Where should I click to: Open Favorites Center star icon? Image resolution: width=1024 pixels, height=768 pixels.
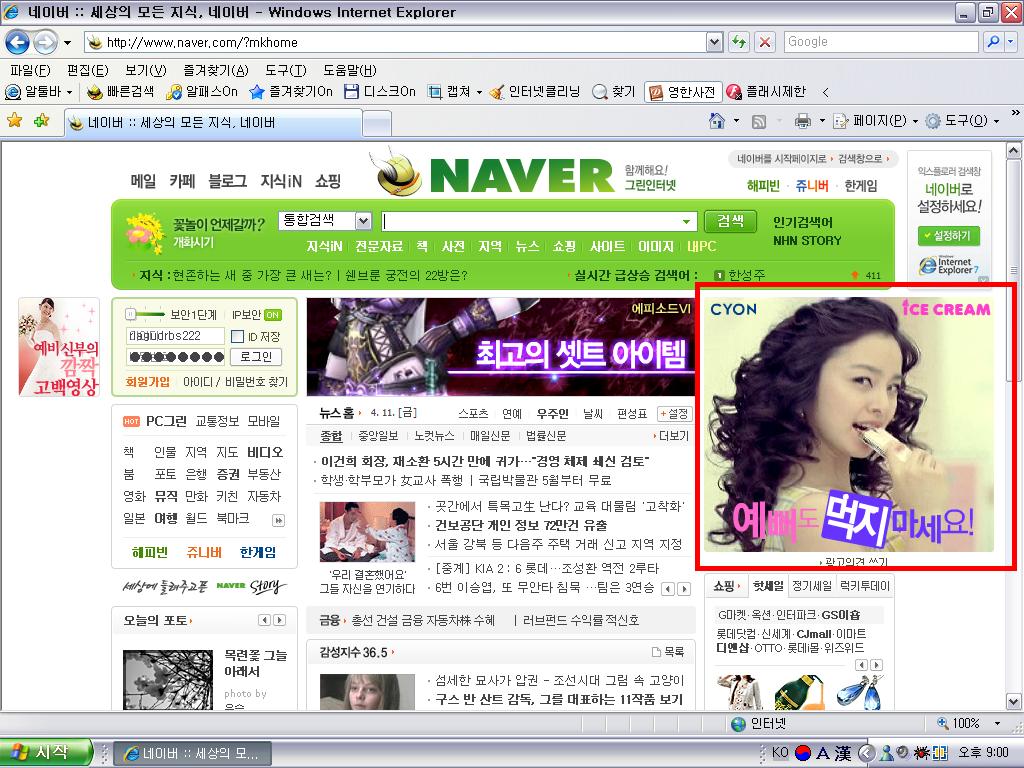pyautogui.click(x=14, y=120)
